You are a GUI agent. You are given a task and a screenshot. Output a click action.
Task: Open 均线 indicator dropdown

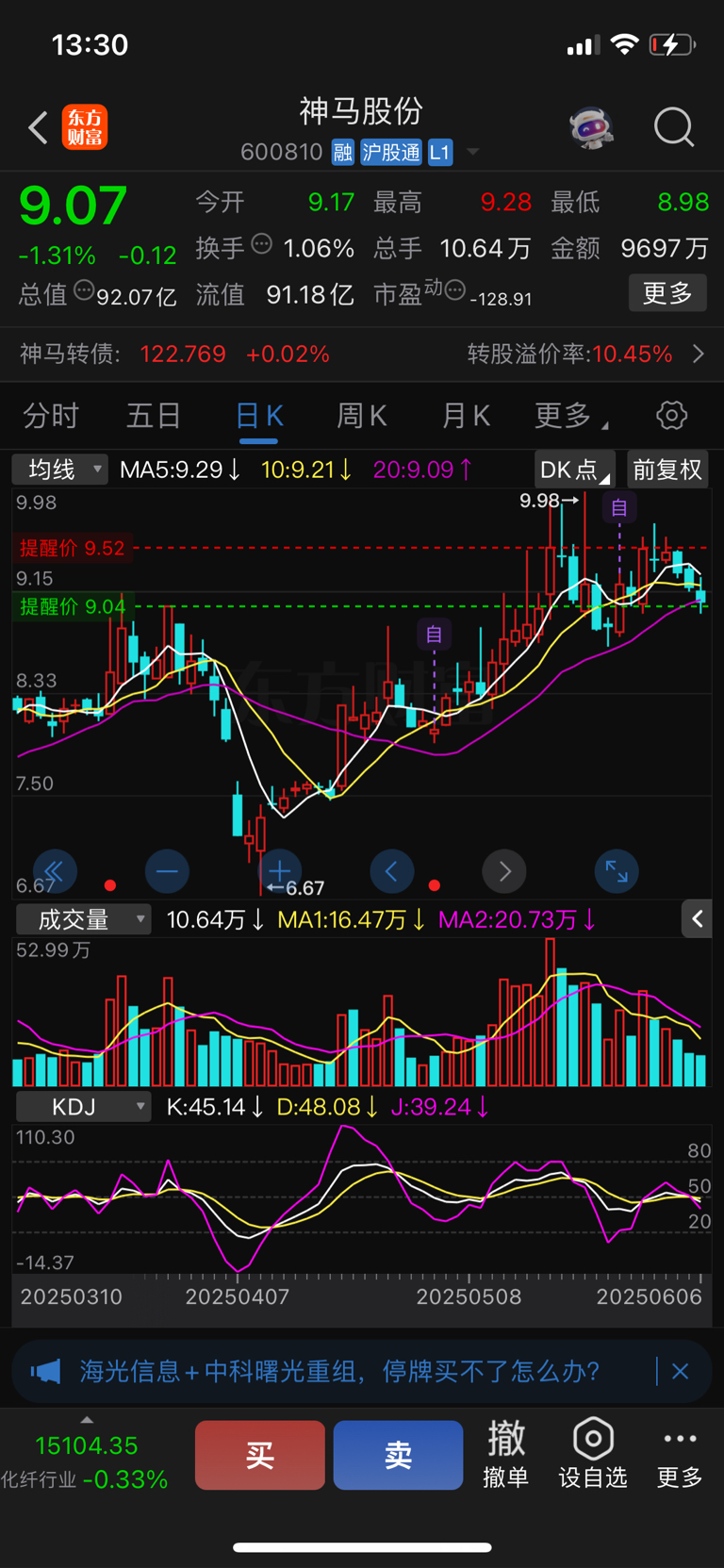tap(61, 469)
